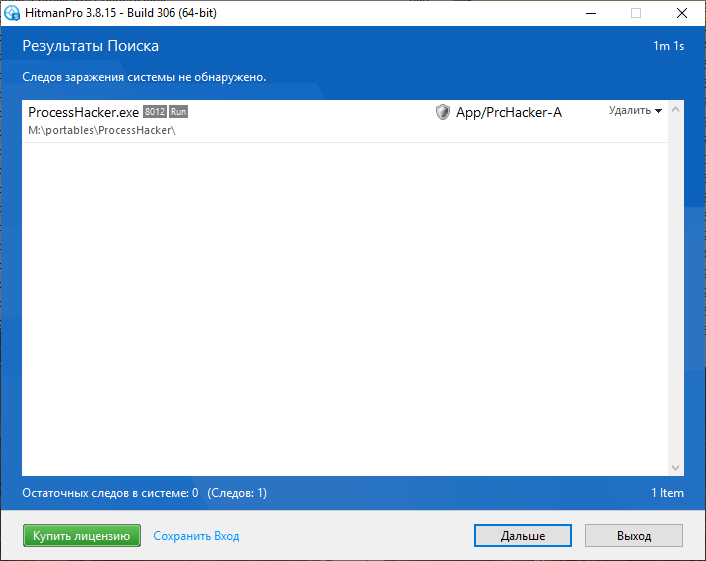Click the results list scroll-up arrow

click(675, 109)
